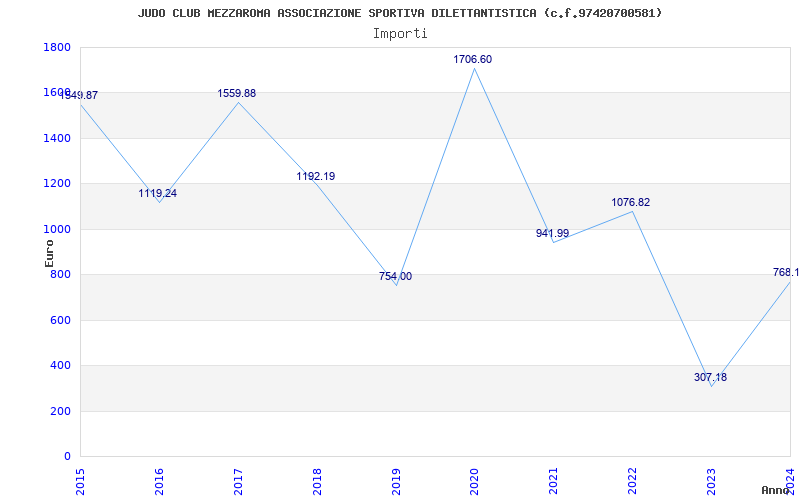Select year 2020 on x-axis
This screenshot has width=800, height=500.
point(474,481)
